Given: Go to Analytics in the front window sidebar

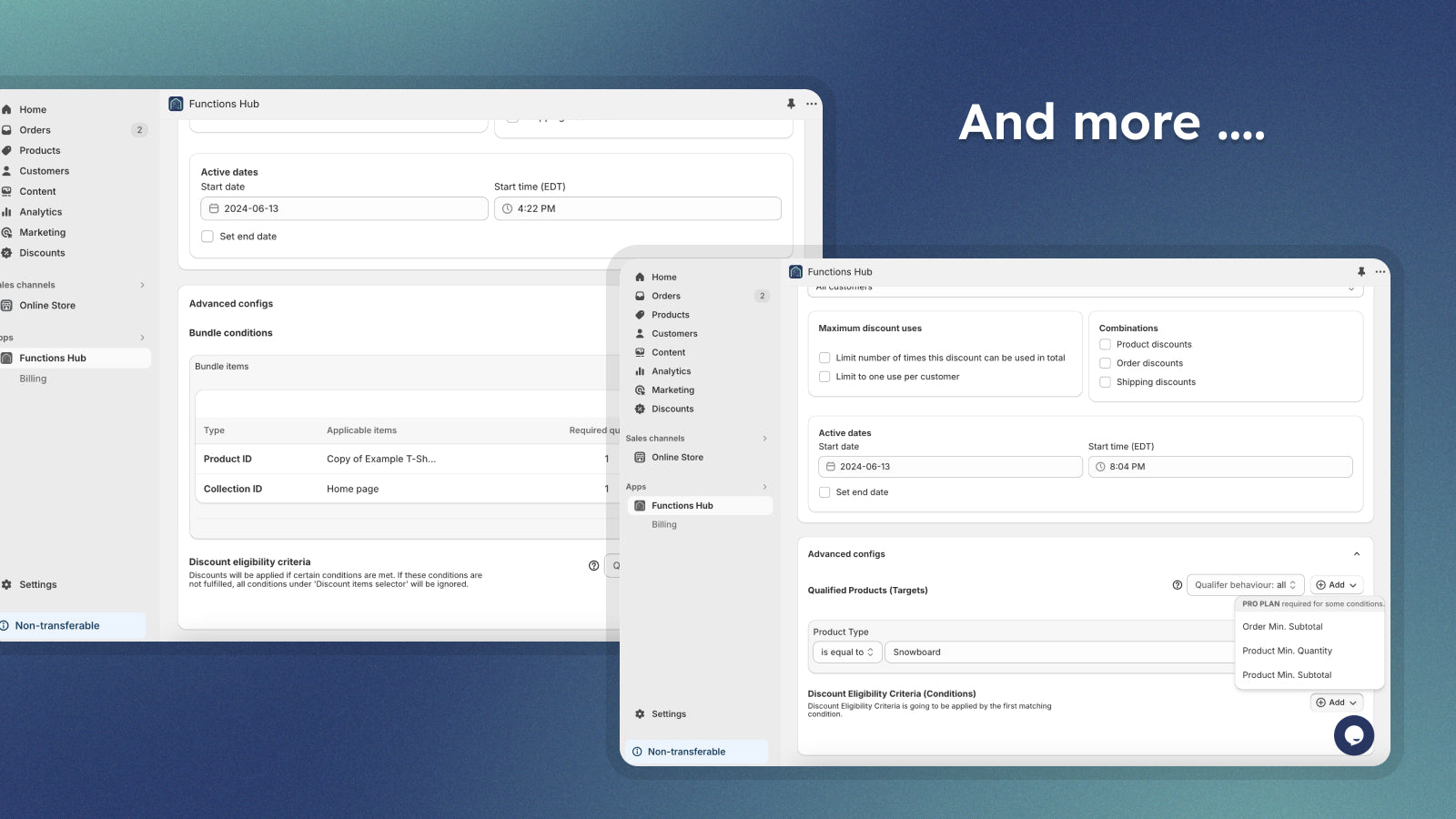Looking at the screenshot, I should 671,371.
